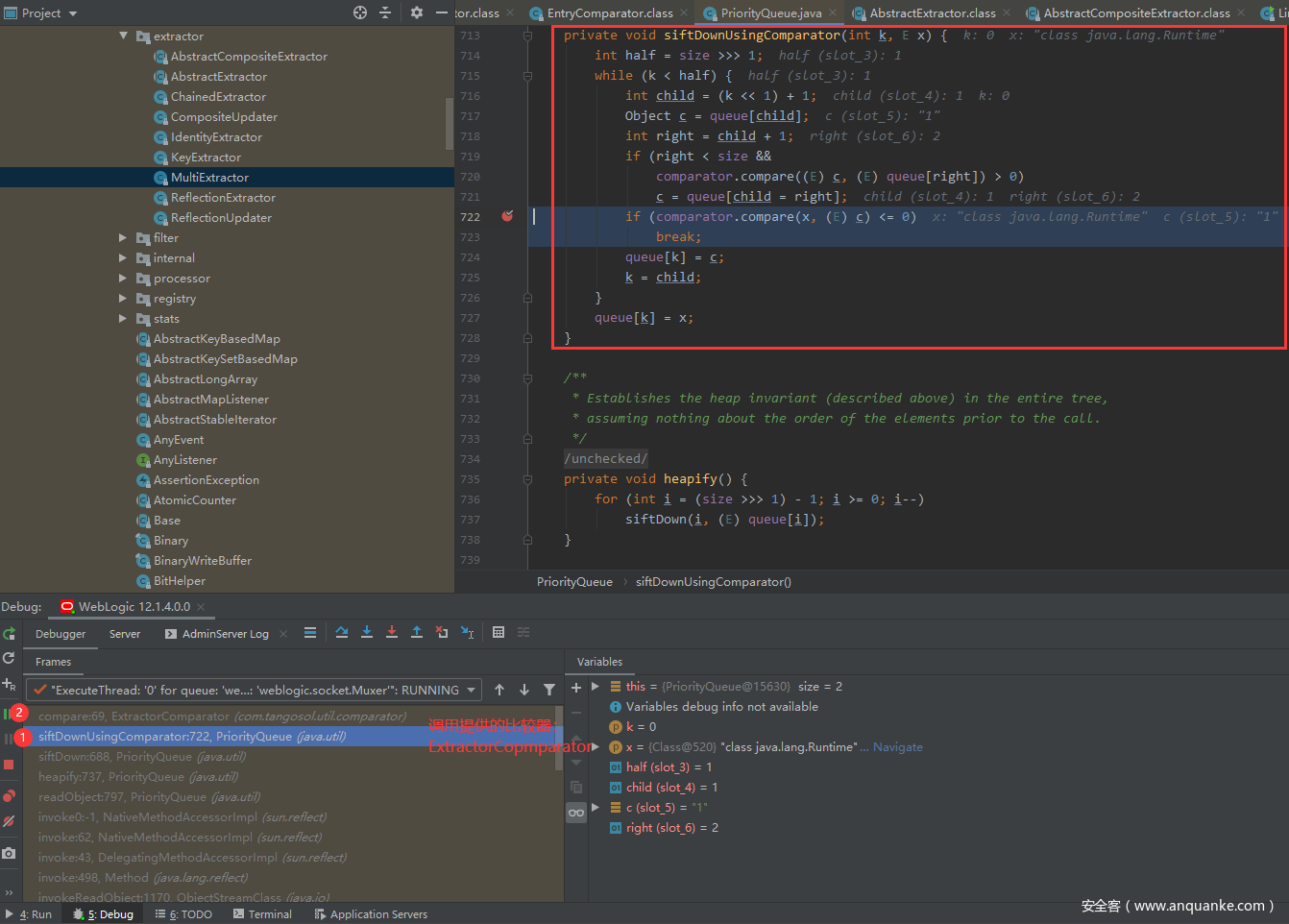The width and height of the screenshot is (1289, 924).
Task: Click the Step Out icon
Action: click(417, 632)
